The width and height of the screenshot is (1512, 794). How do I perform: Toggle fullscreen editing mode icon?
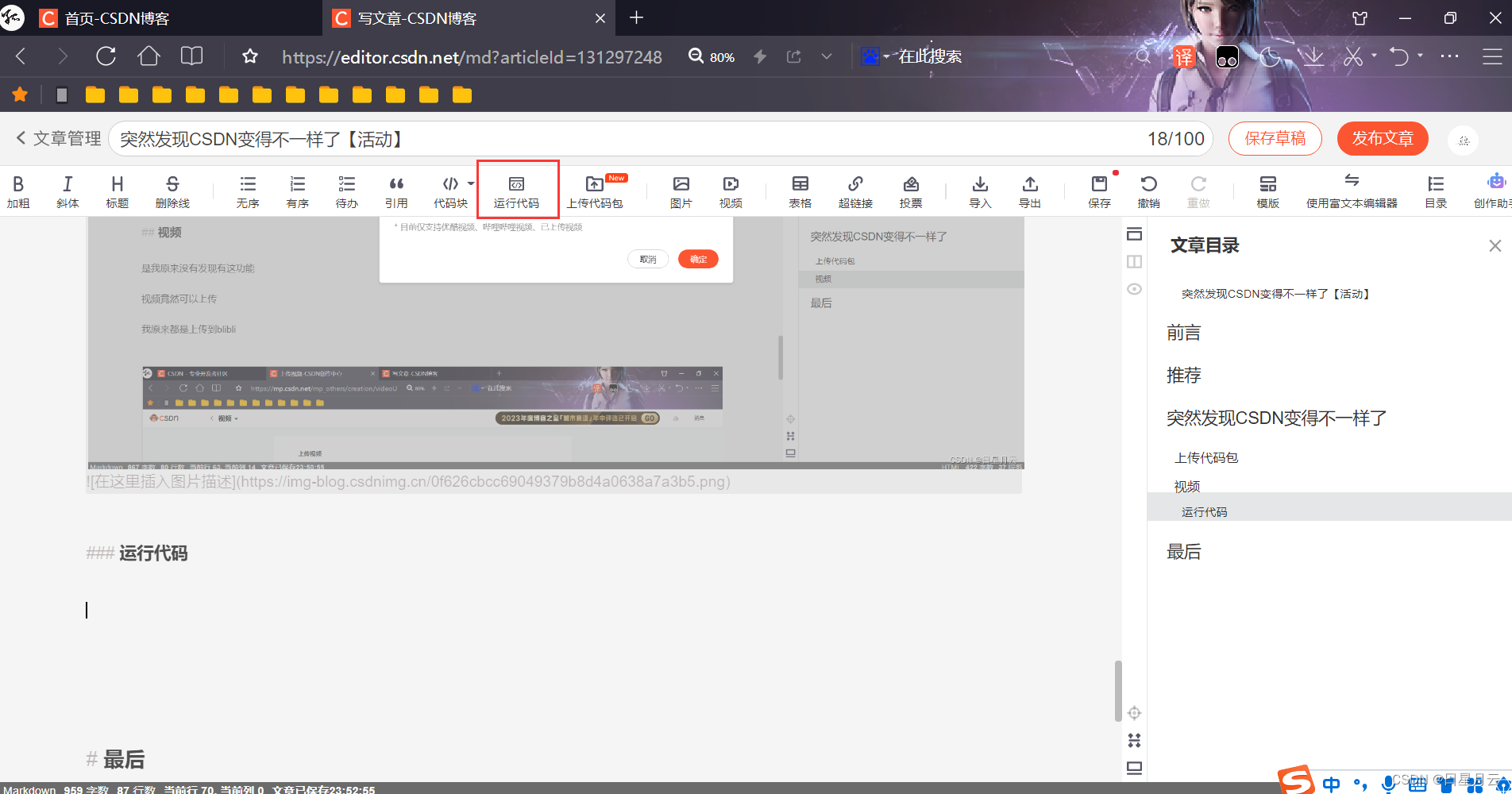(1134, 740)
